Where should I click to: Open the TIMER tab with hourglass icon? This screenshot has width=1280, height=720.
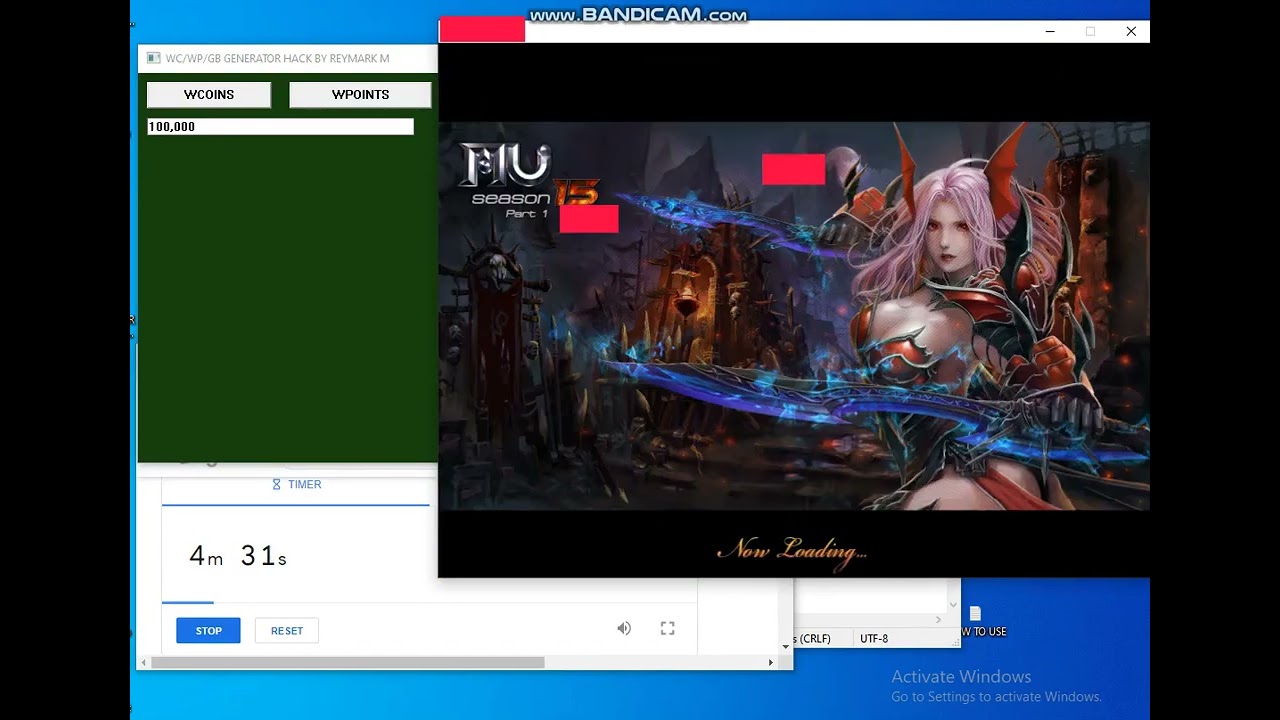[x=296, y=484]
